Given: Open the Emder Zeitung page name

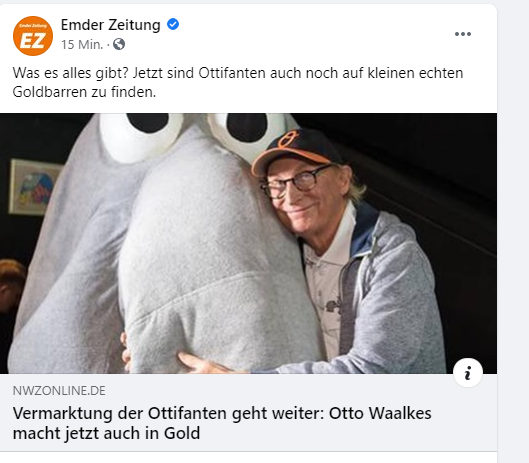Looking at the screenshot, I should point(111,25).
